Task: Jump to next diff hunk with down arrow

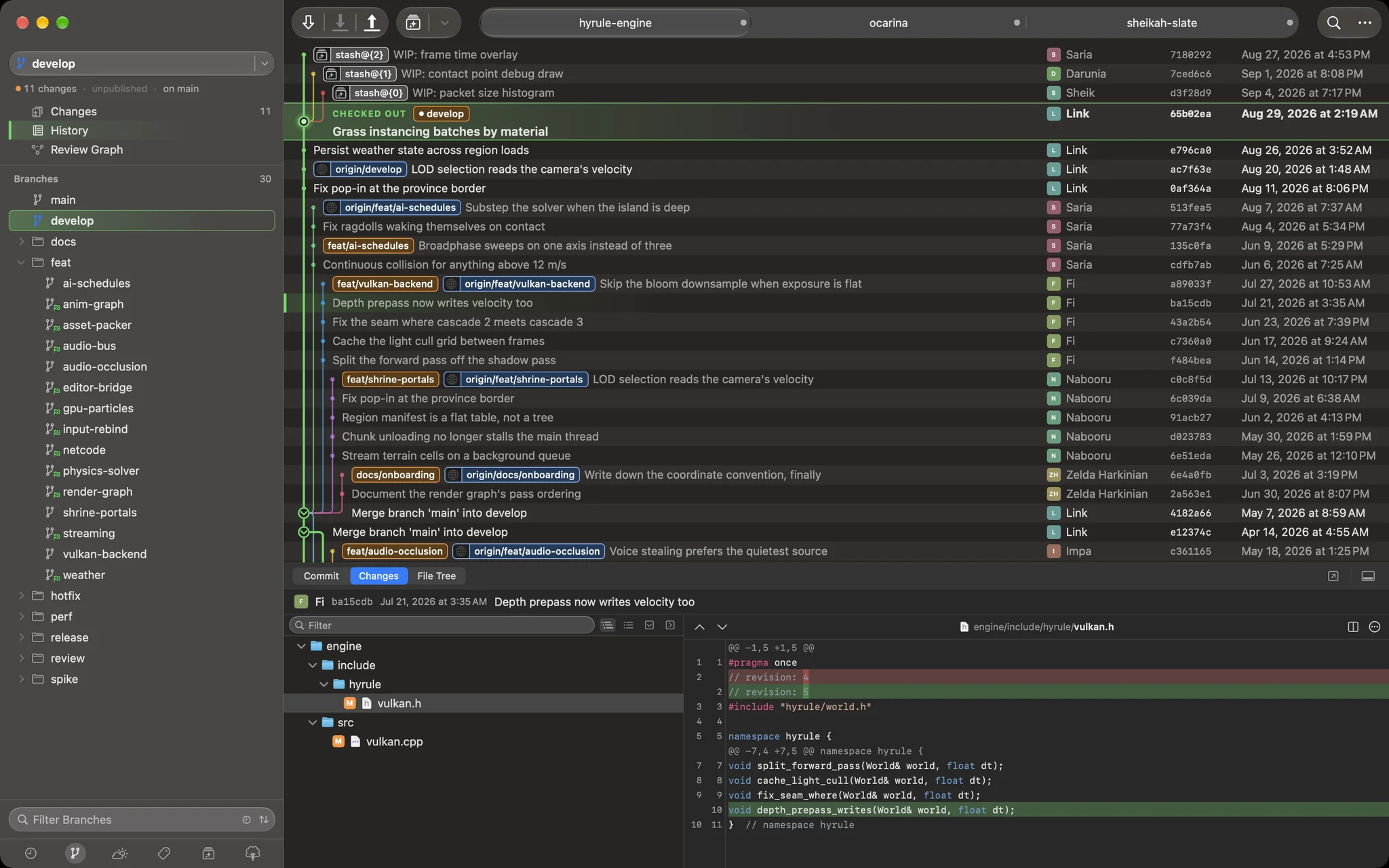Action: pyautogui.click(x=722, y=627)
